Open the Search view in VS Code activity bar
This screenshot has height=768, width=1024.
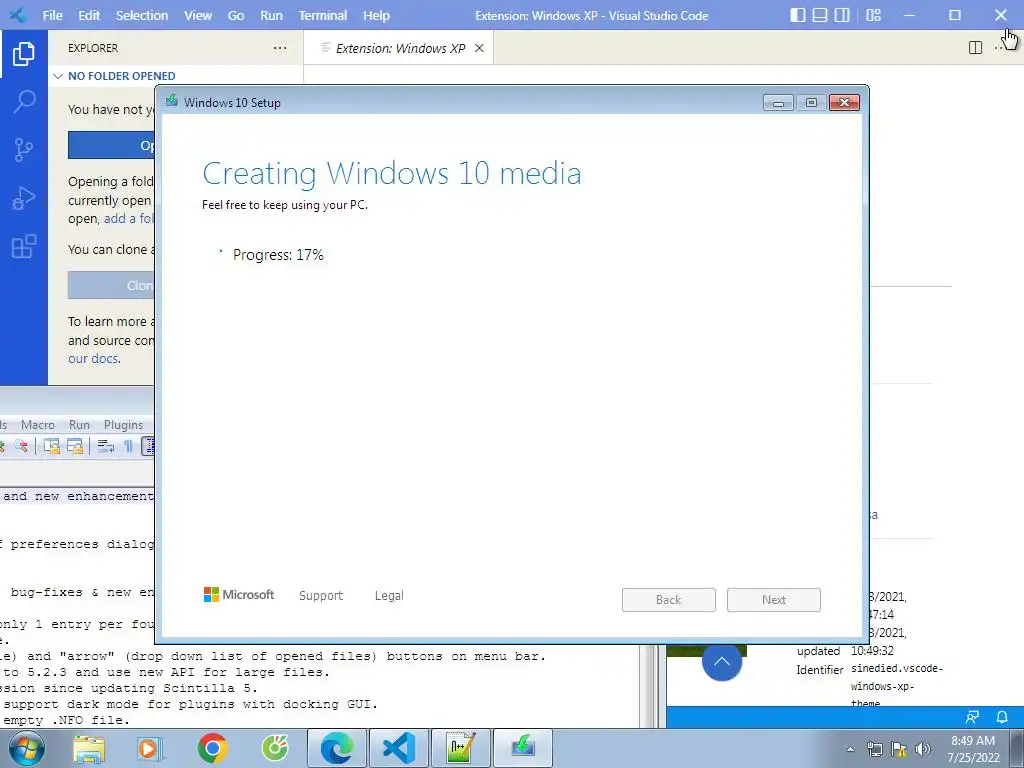pyautogui.click(x=24, y=101)
